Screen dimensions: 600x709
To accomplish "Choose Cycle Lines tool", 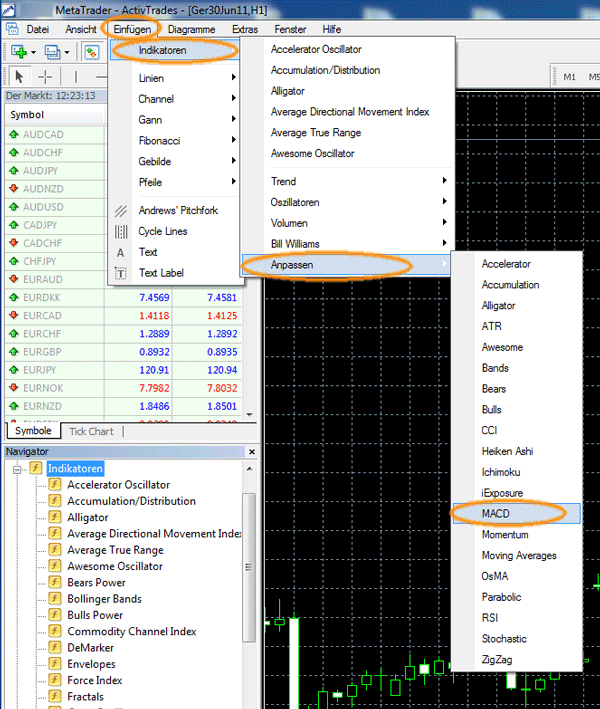I will [175, 231].
